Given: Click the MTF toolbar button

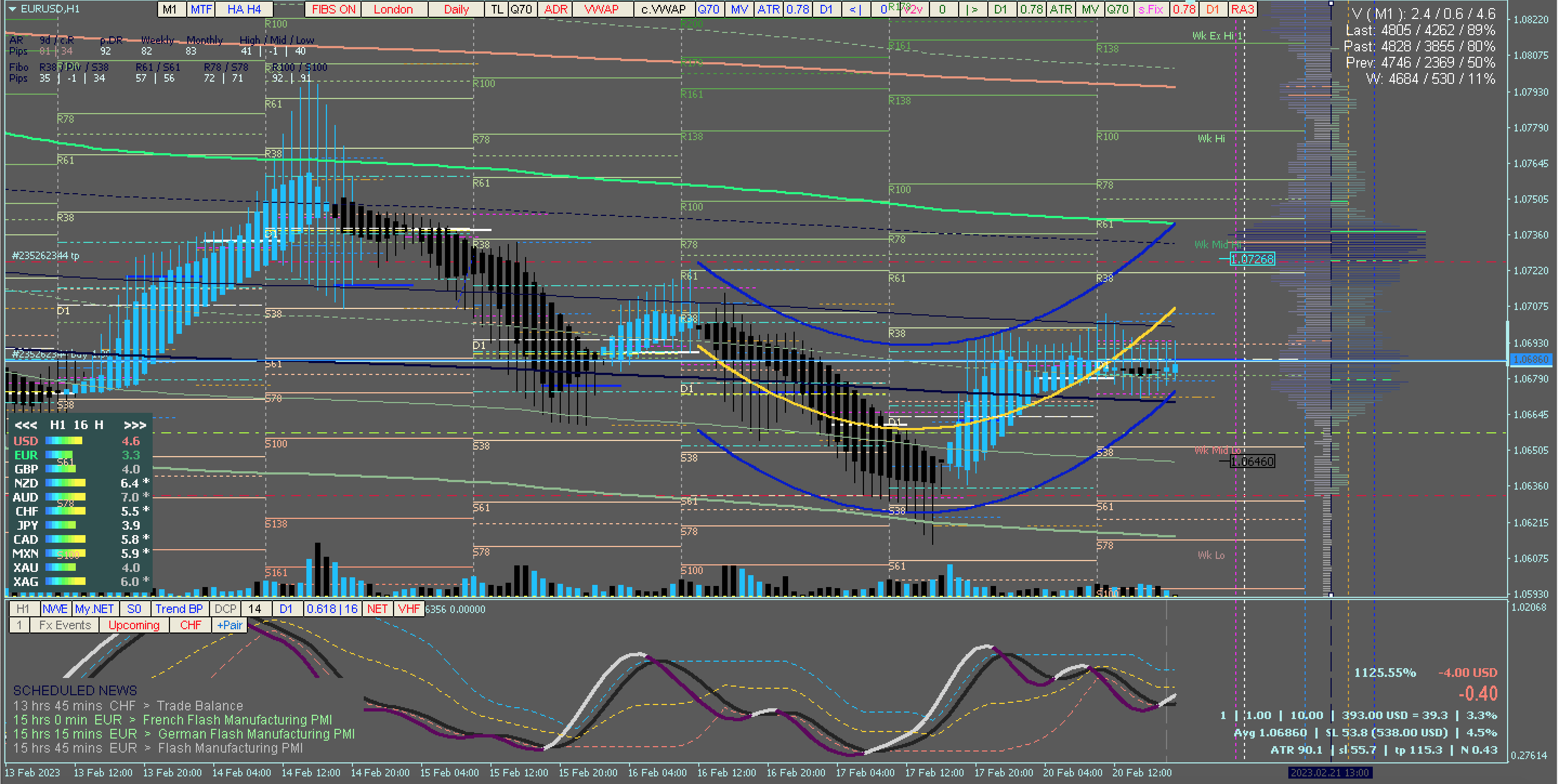Looking at the screenshot, I should [201, 9].
